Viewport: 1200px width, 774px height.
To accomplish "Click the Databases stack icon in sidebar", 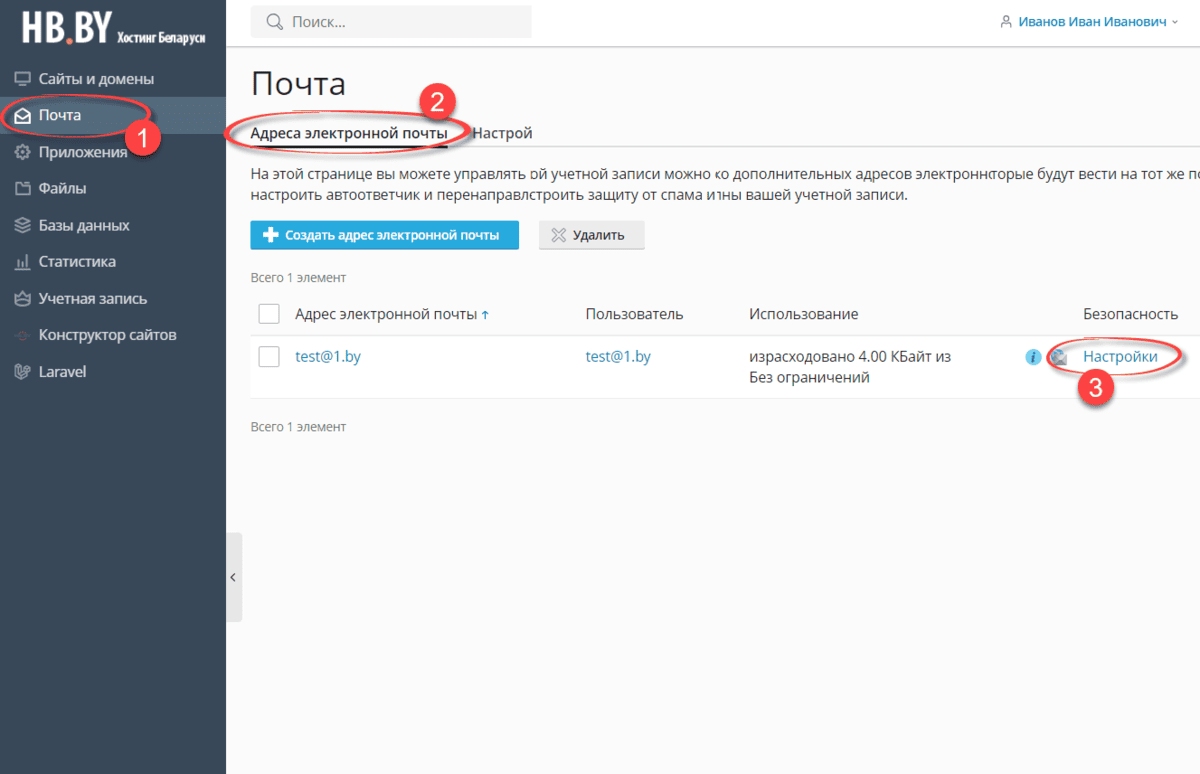I will pyautogui.click(x=22, y=225).
